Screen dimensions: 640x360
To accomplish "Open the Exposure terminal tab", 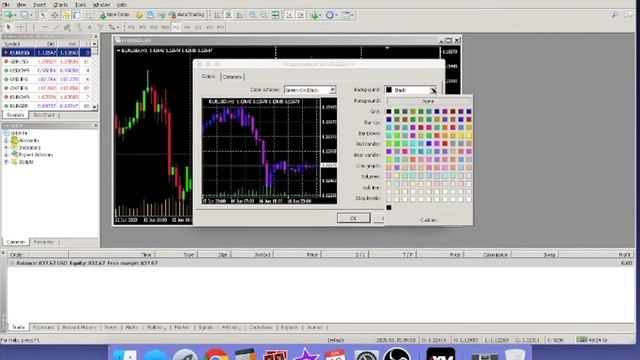I will (43, 327).
